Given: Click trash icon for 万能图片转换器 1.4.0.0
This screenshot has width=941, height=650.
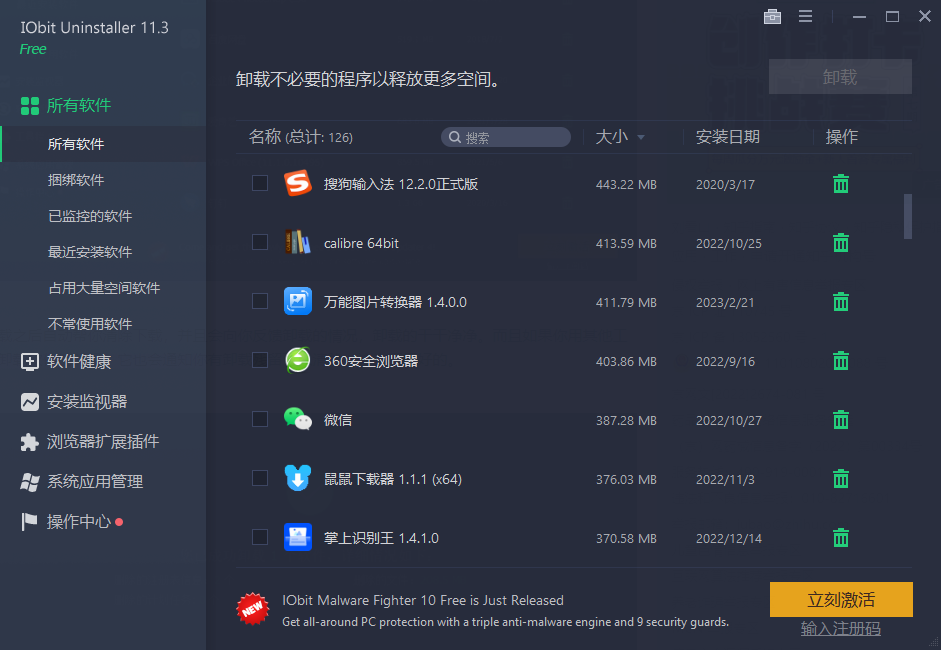Looking at the screenshot, I should [x=841, y=301].
